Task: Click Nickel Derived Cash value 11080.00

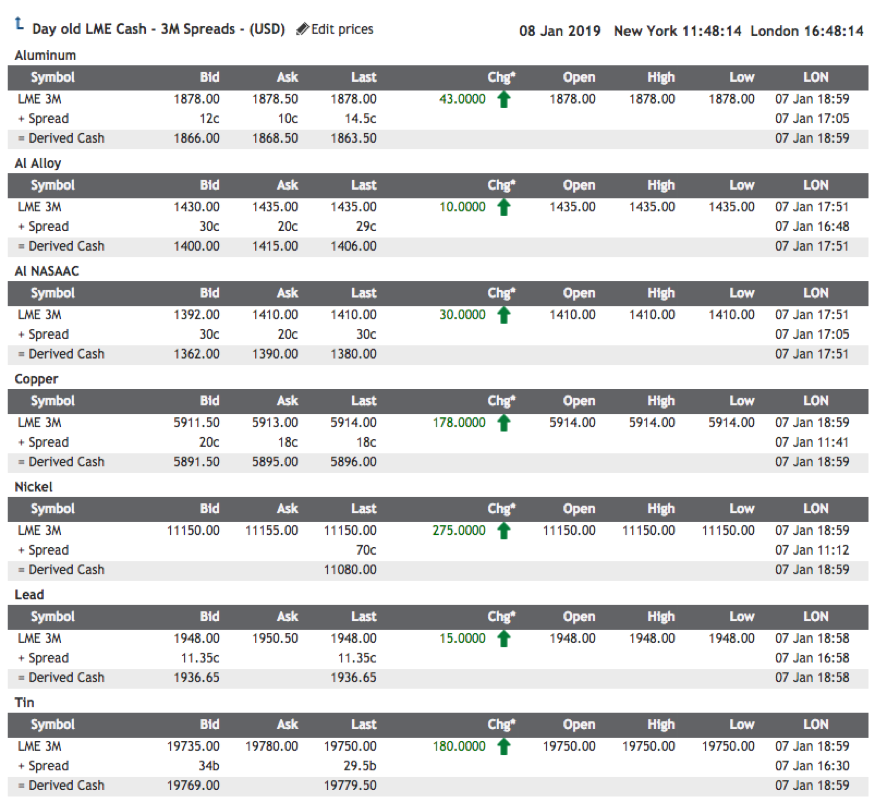Action: [349, 570]
